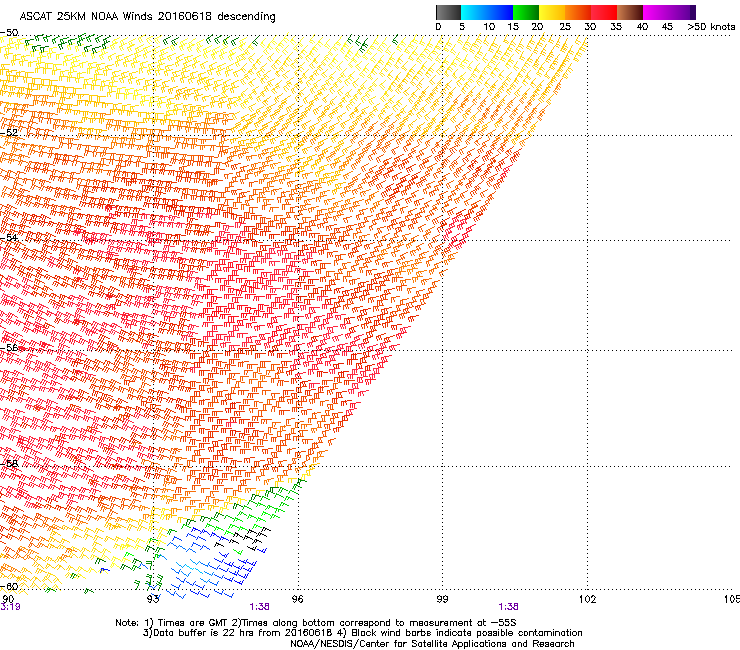Select the green 15-20 knots legend swatch
Screen dimensions: 740x650
coord(526,12)
